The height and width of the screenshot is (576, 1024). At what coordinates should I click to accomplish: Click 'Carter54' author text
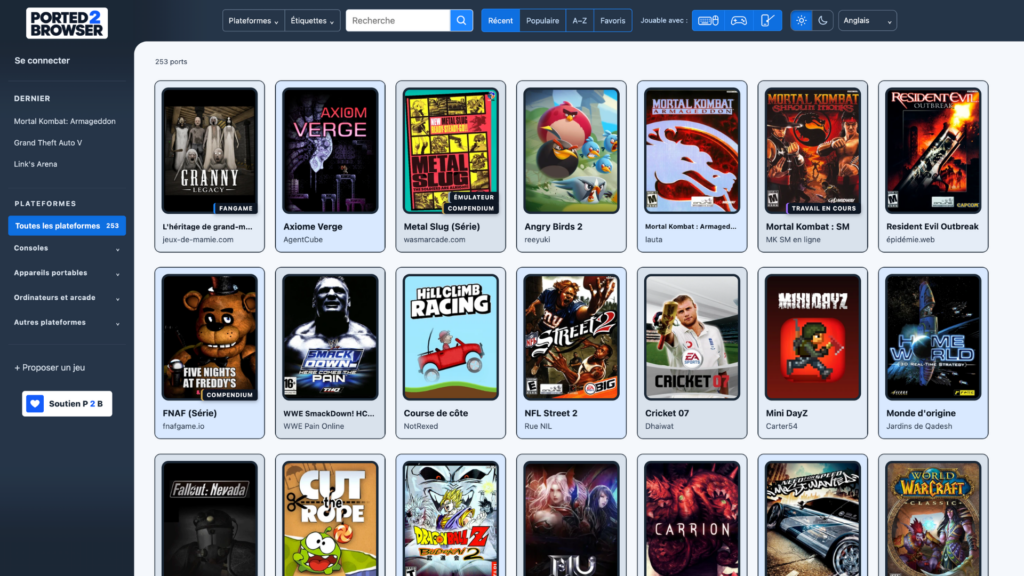[x=782, y=426]
